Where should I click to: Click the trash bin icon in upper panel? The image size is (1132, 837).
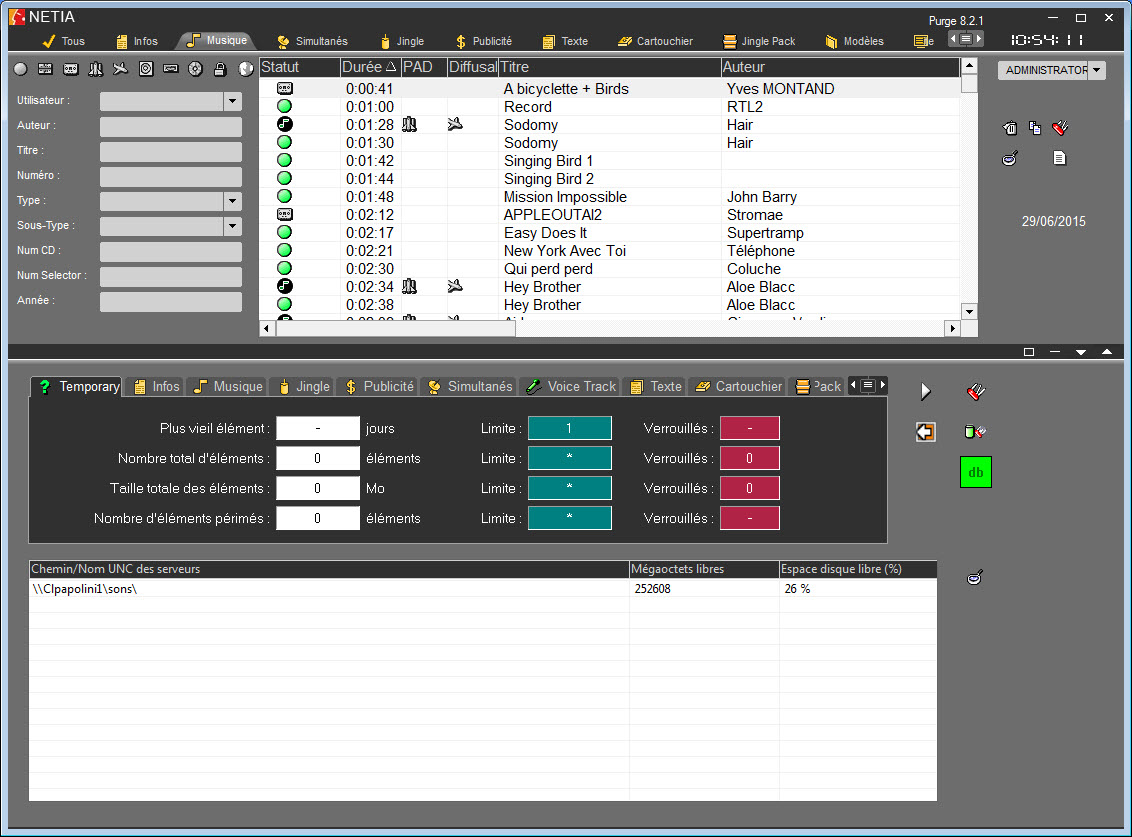tap(1010, 128)
